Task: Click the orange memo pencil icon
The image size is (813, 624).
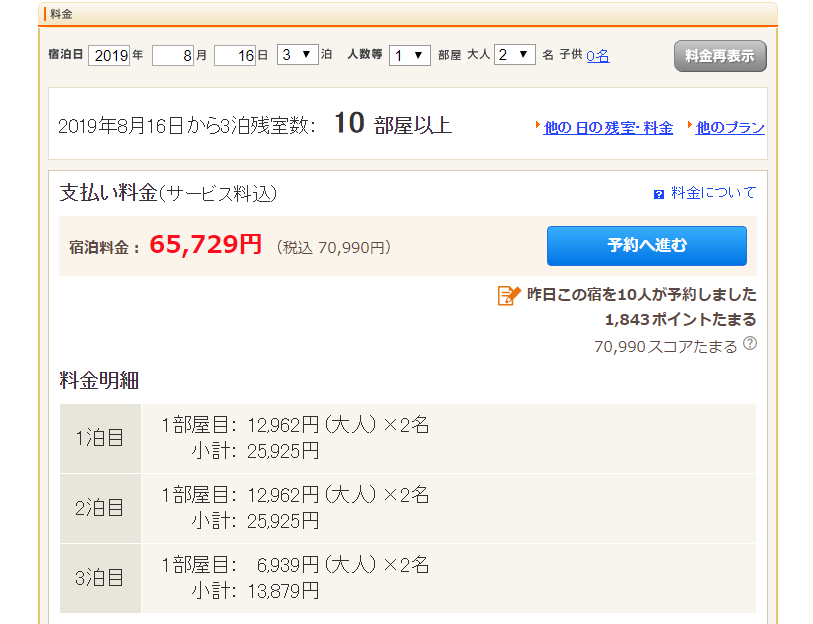Action: click(x=509, y=295)
